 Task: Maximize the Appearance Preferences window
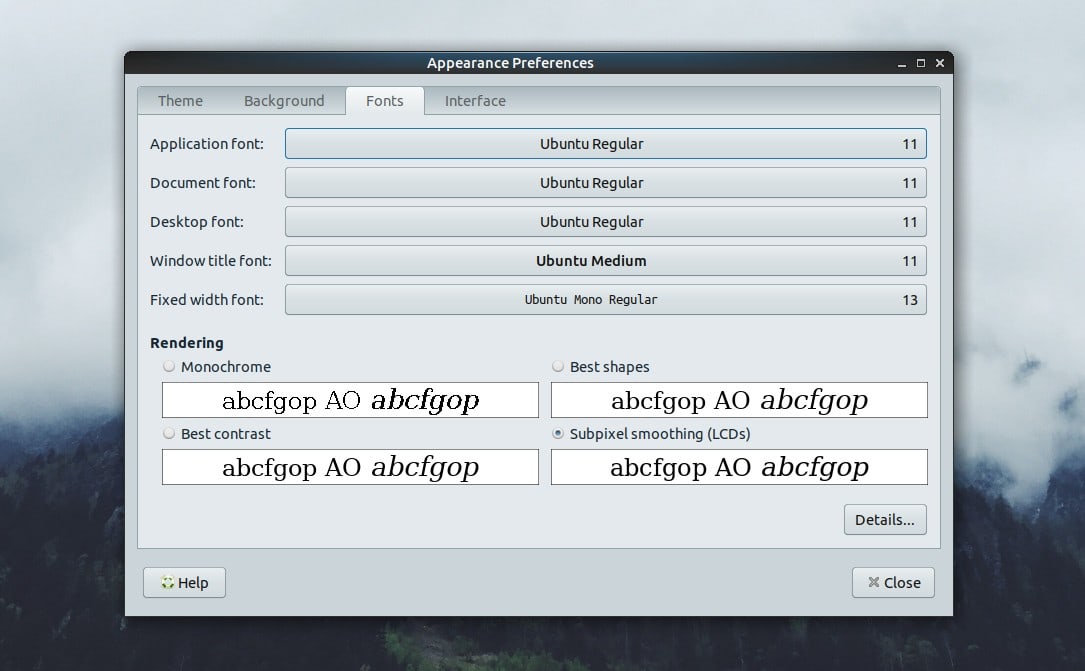(x=920, y=63)
